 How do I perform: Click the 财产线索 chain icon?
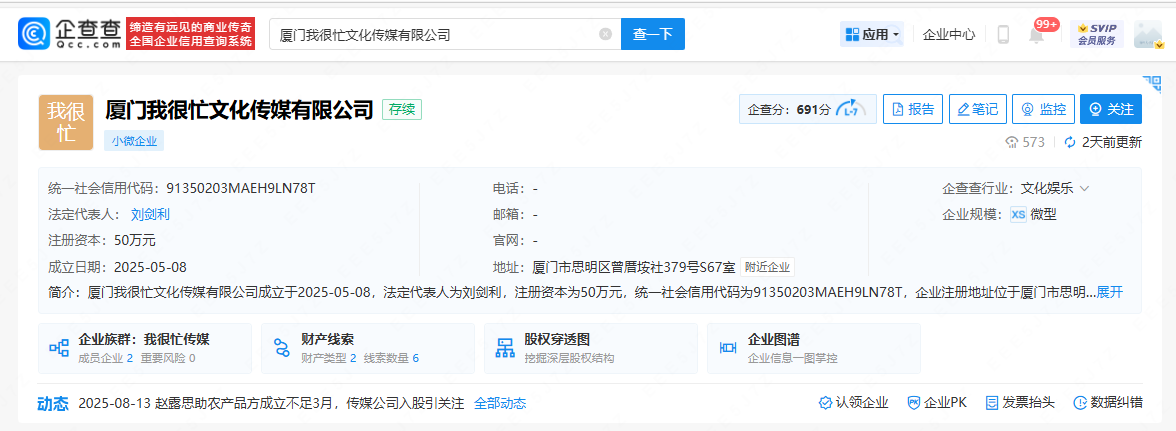pos(282,348)
